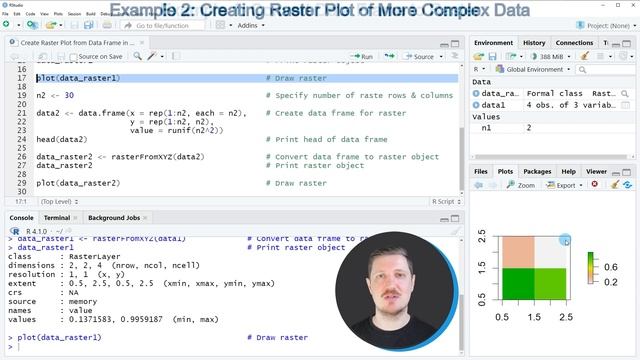640x360 pixels.
Task: Close the Create Raster Plot script tab
Action: (142, 42)
